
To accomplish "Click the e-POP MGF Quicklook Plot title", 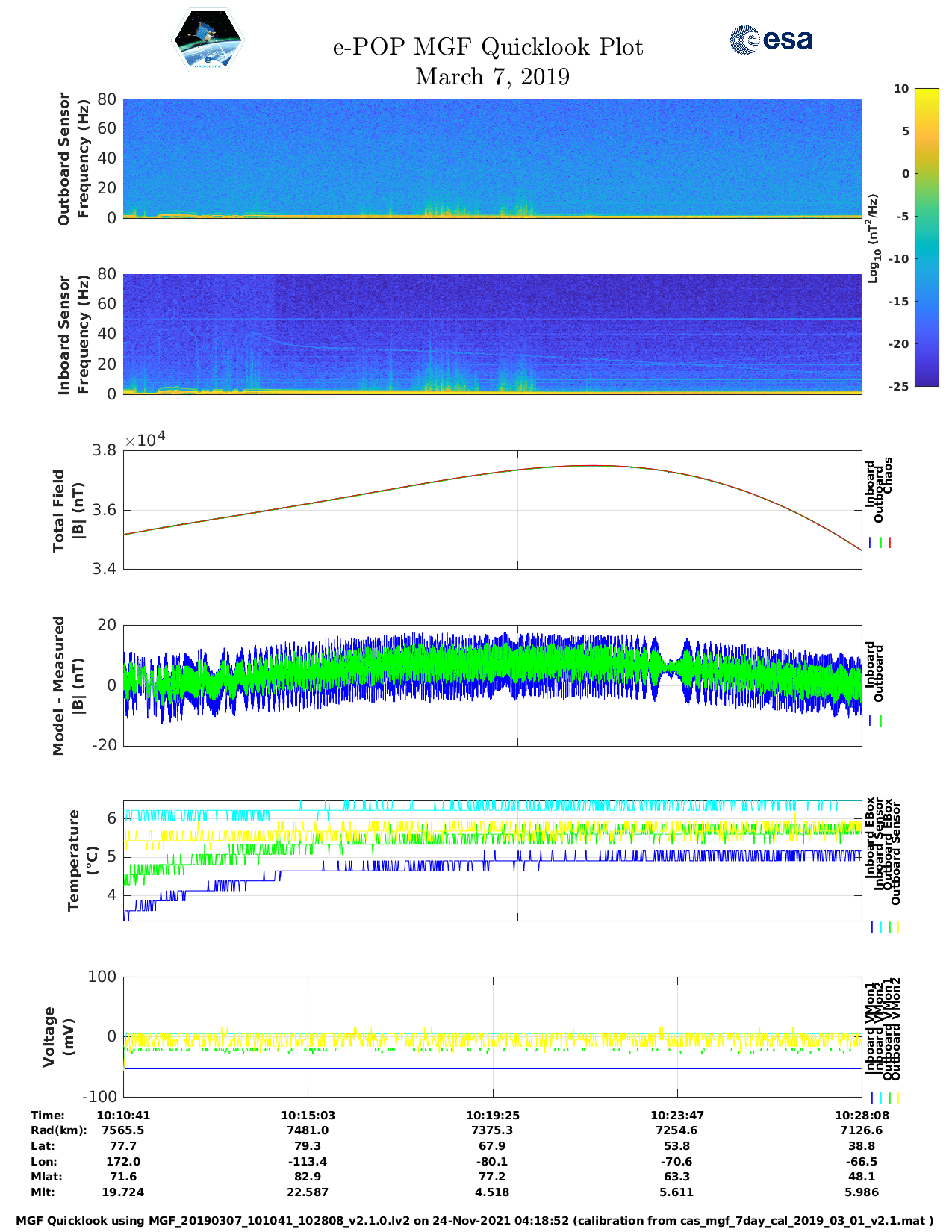I will (488, 47).
